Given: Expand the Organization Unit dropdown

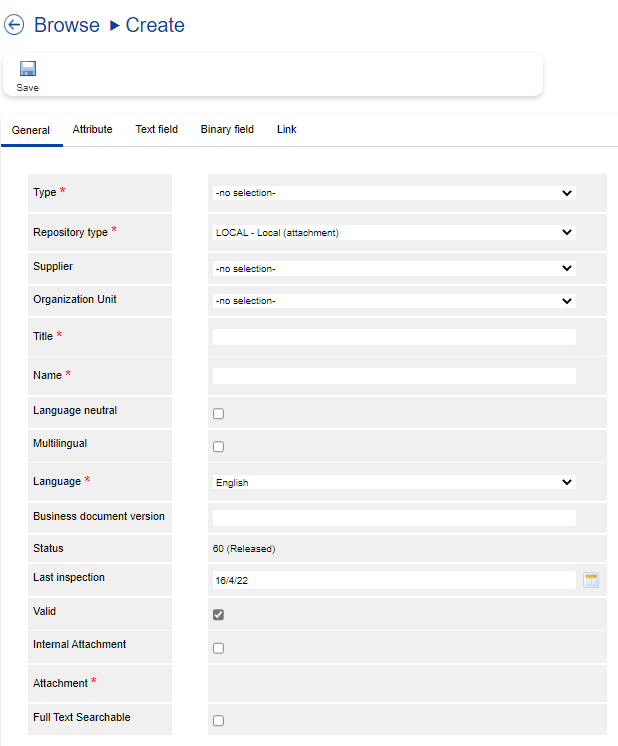Looking at the screenshot, I should pyautogui.click(x=394, y=301).
